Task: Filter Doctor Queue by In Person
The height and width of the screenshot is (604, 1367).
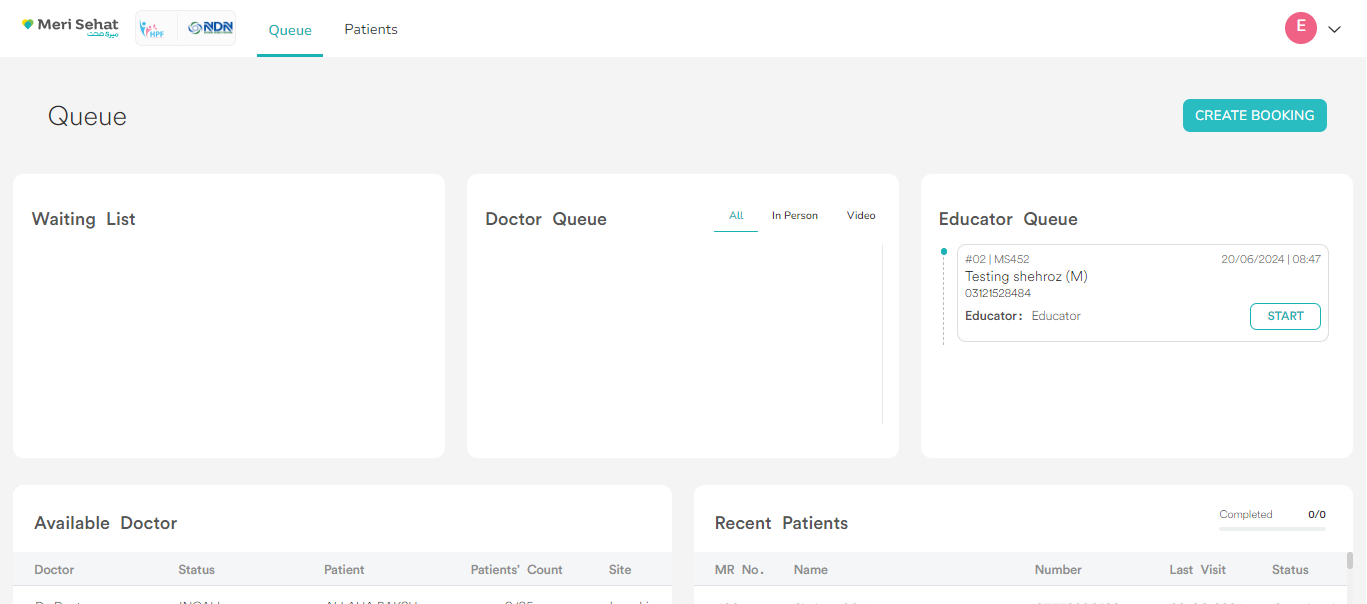Action: click(794, 216)
